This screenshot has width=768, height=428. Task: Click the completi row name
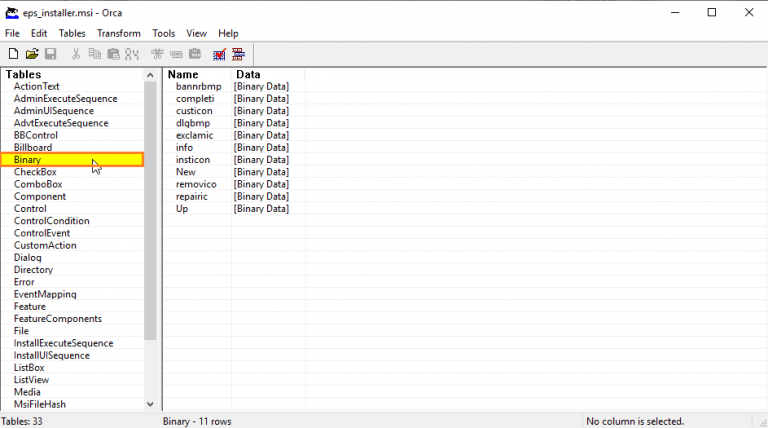point(195,98)
